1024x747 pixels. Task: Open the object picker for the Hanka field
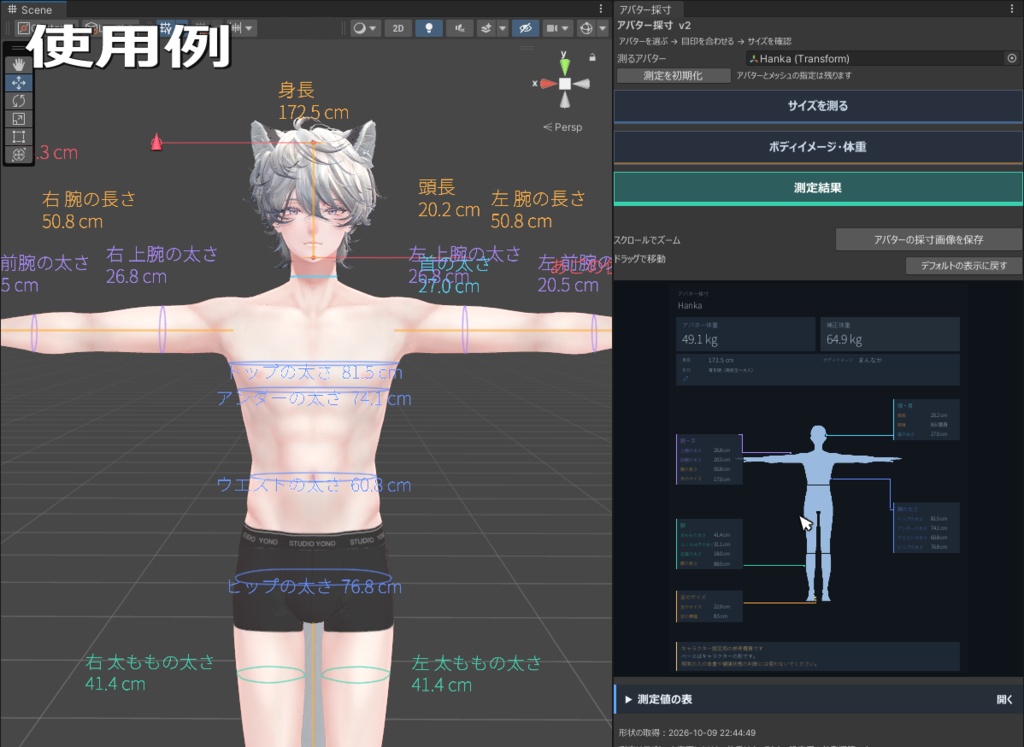point(1012,58)
